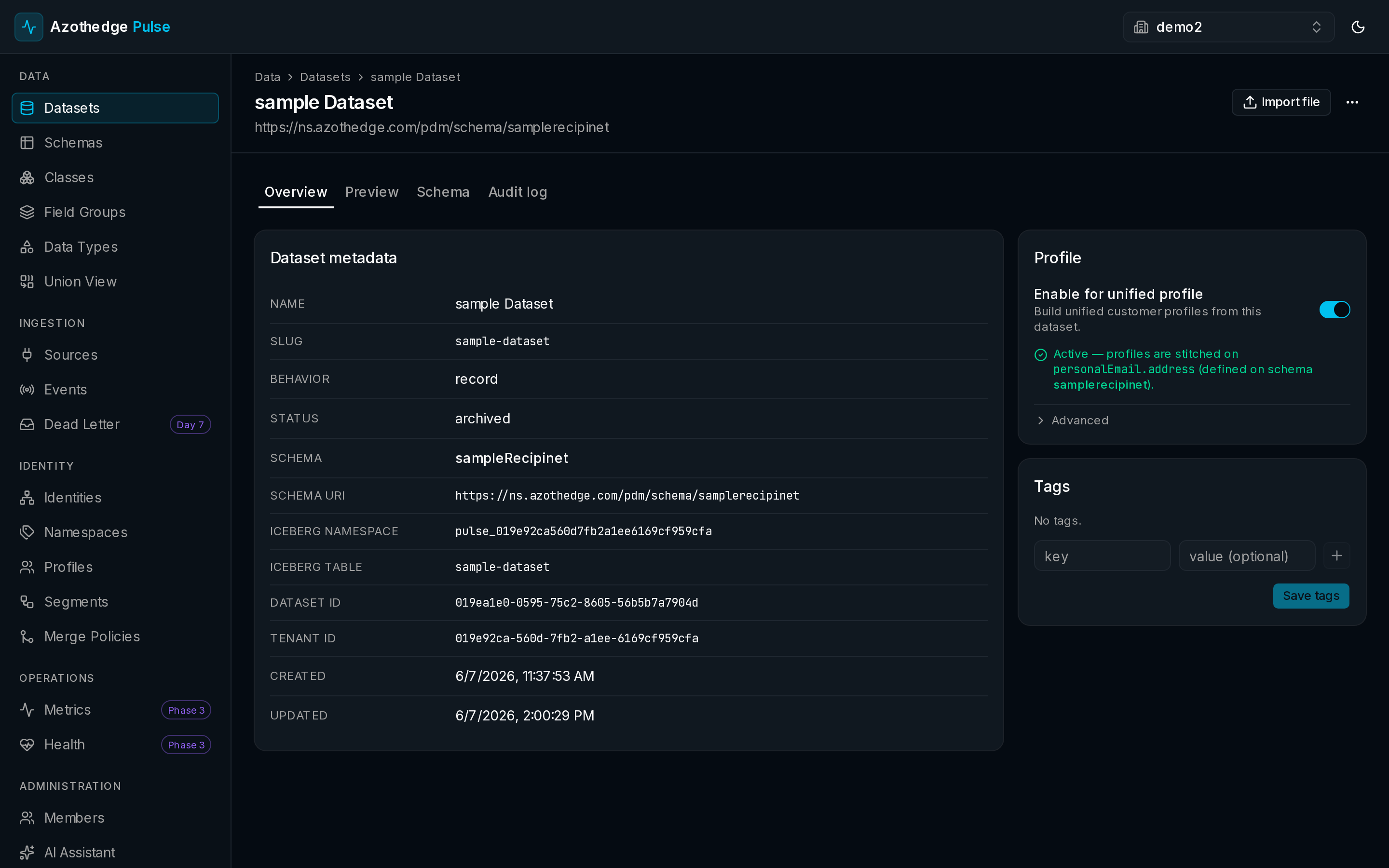The width and height of the screenshot is (1389, 868).
Task: Click the Namespaces tag icon
Action: [x=27, y=532]
